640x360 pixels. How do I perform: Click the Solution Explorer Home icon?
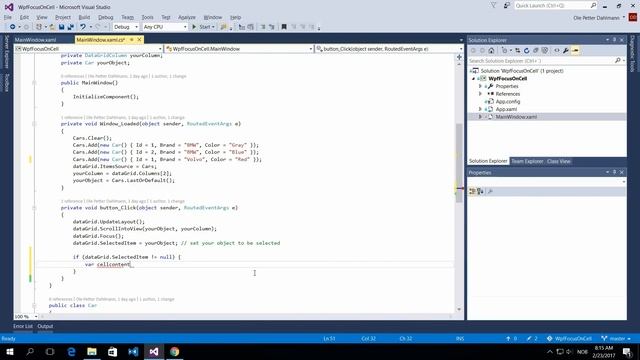(x=491, y=51)
